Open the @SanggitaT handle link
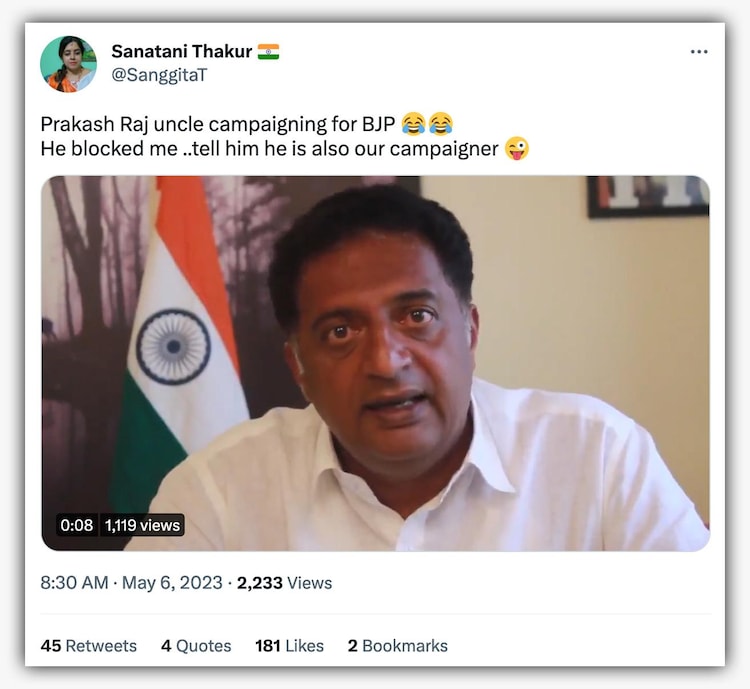This screenshot has height=689, width=750. click(159, 75)
